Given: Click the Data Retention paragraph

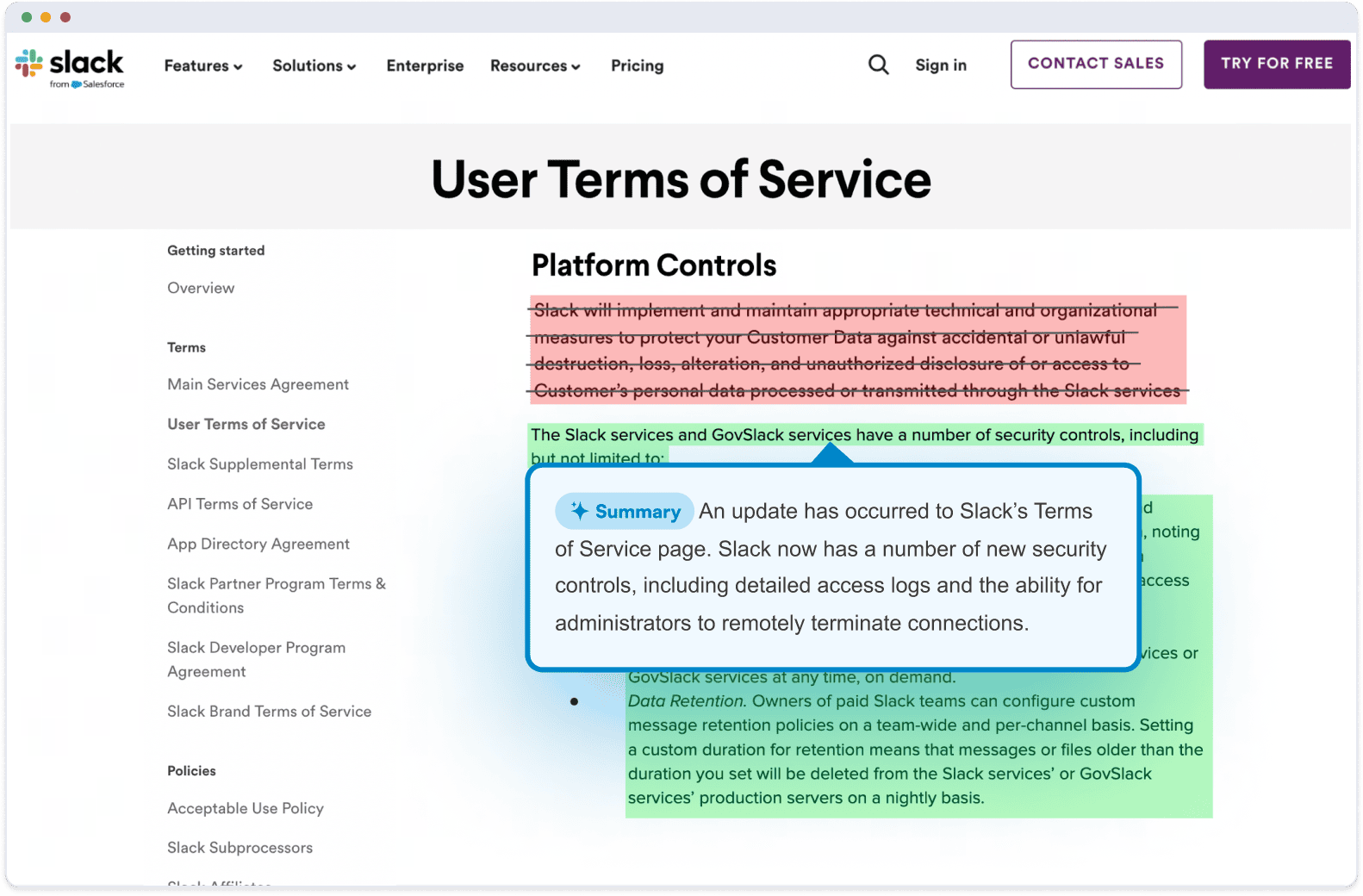Looking at the screenshot, I should (x=916, y=750).
